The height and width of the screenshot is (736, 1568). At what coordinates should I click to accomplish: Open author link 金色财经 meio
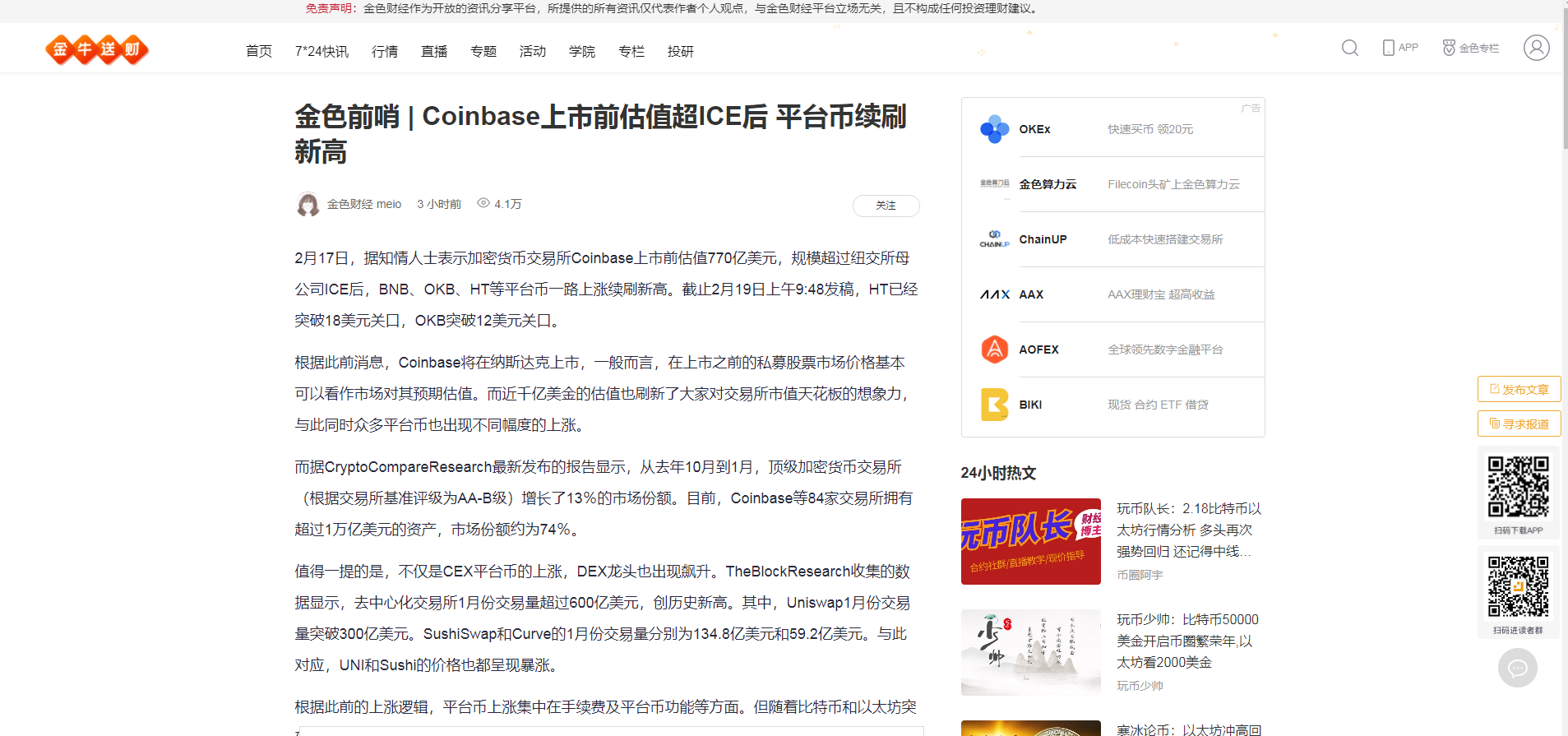pos(364,204)
